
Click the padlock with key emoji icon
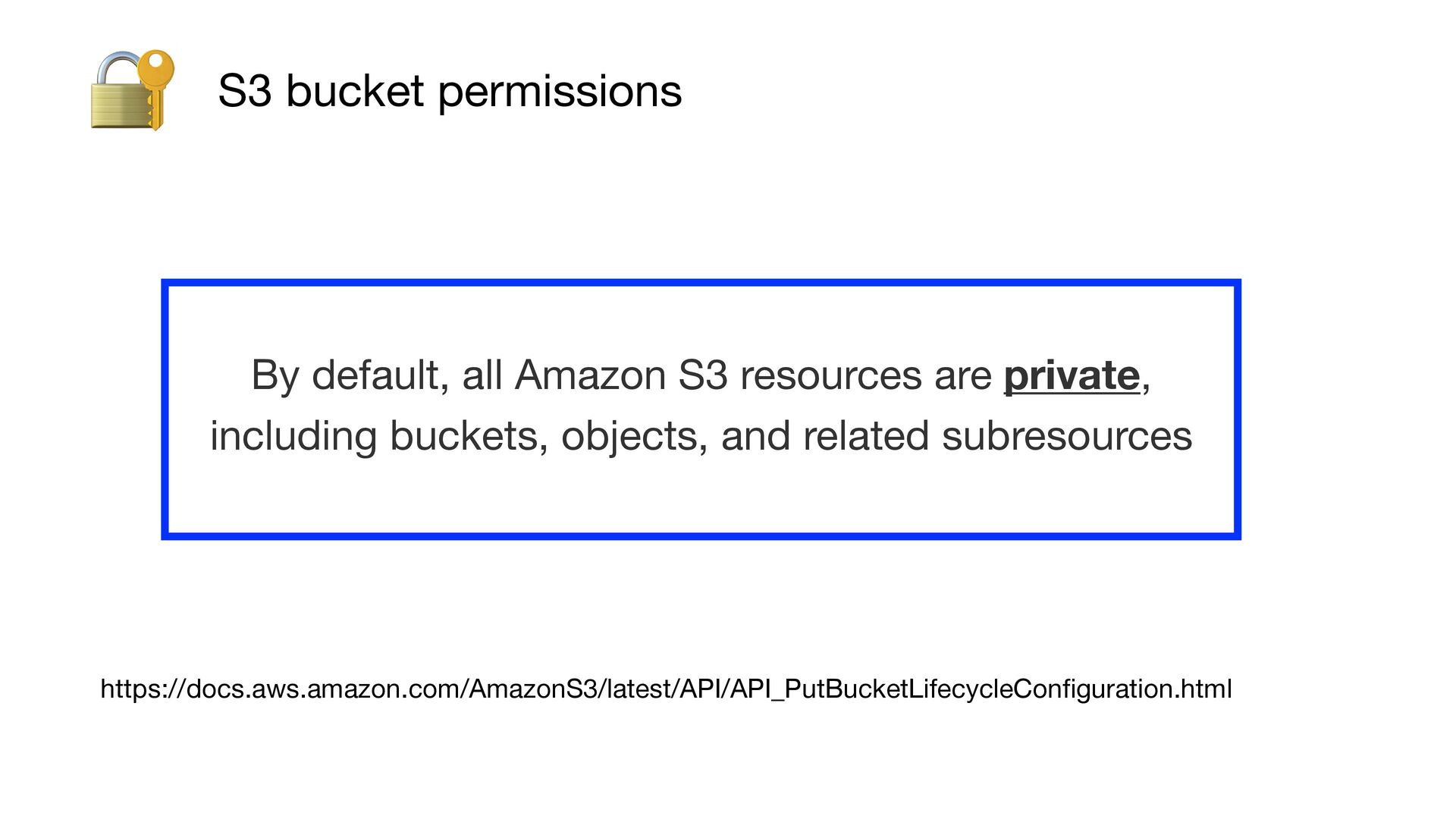coord(121,97)
